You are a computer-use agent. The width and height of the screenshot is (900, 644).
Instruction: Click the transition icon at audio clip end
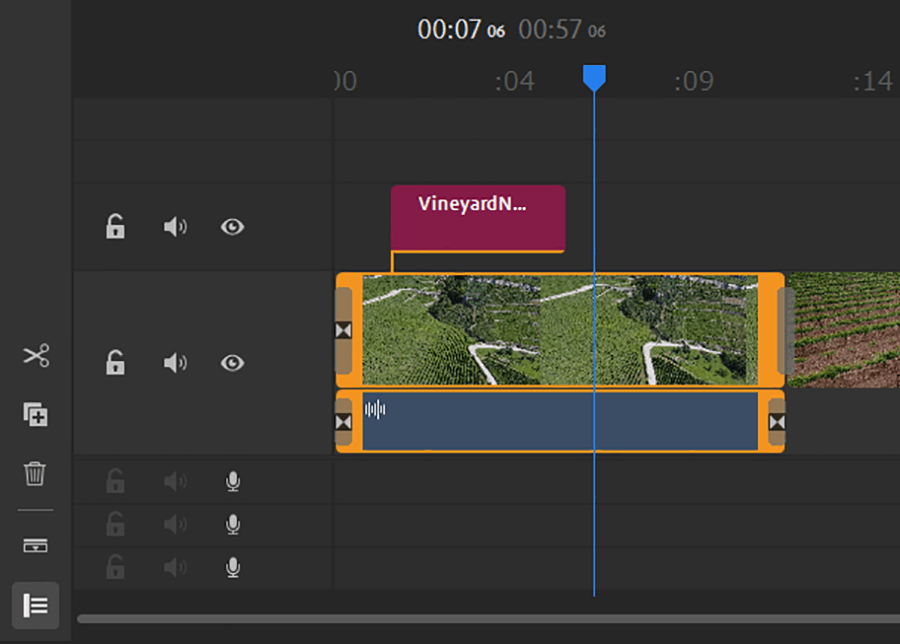pyautogui.click(x=776, y=422)
